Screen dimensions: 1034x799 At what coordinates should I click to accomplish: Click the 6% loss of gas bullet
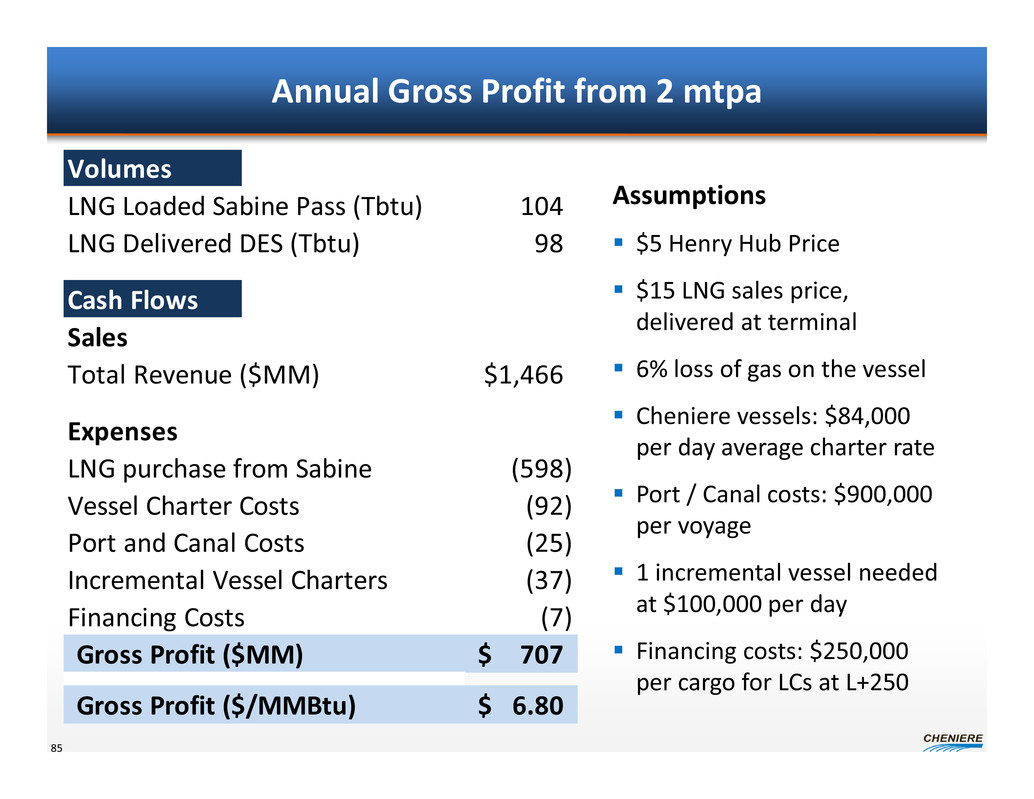pyautogui.click(x=780, y=370)
